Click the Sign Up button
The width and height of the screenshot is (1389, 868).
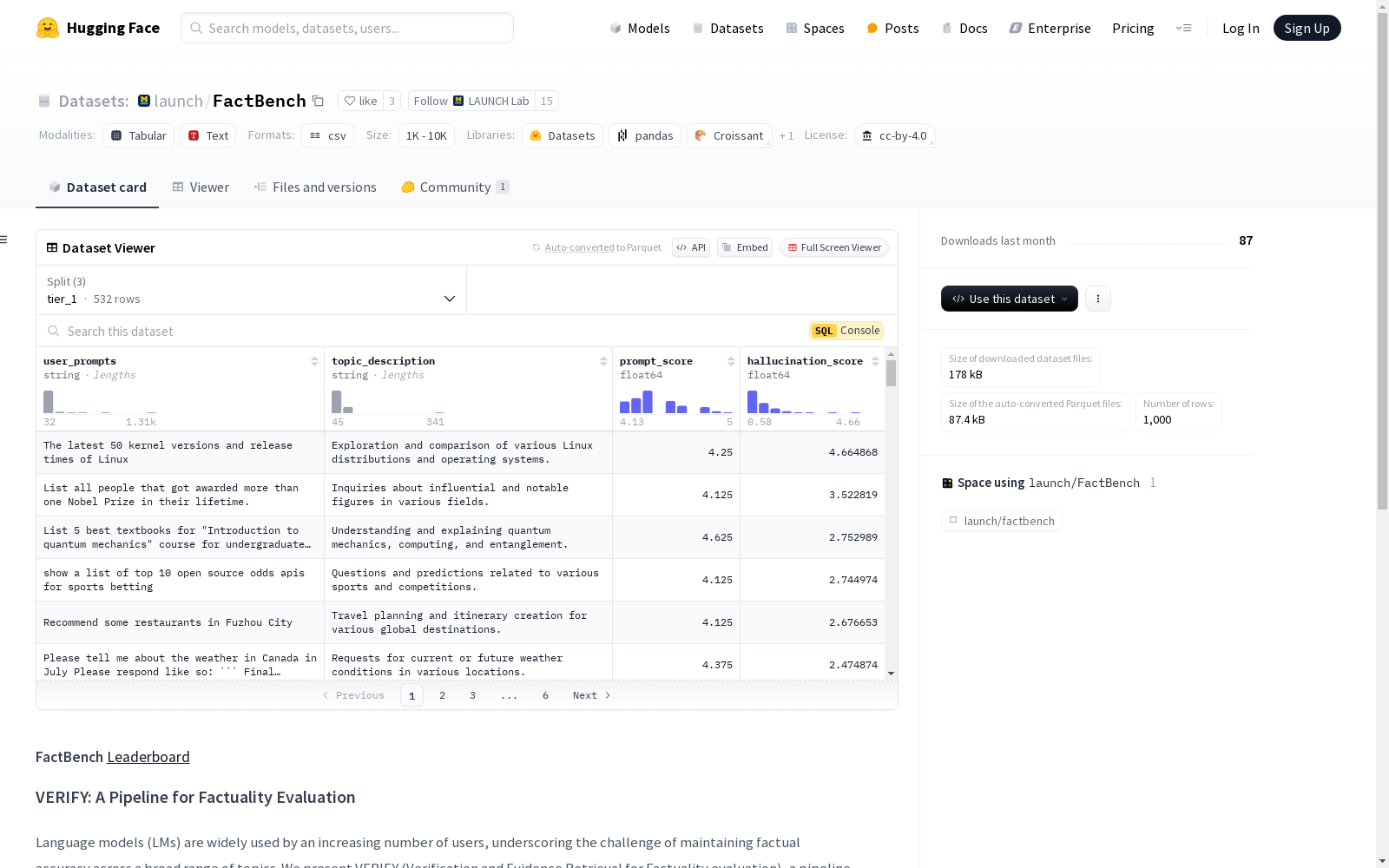pyautogui.click(x=1307, y=28)
